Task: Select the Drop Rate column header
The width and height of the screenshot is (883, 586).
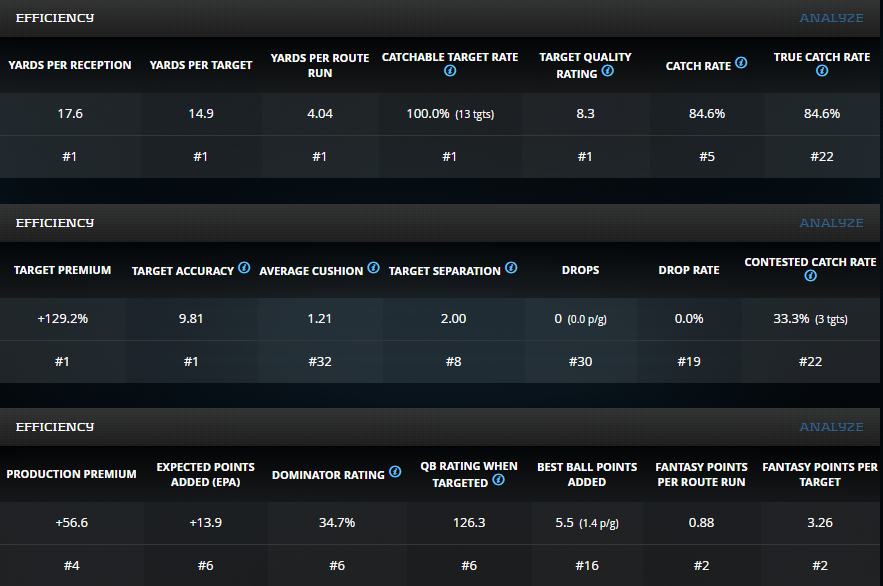Action: [689, 270]
